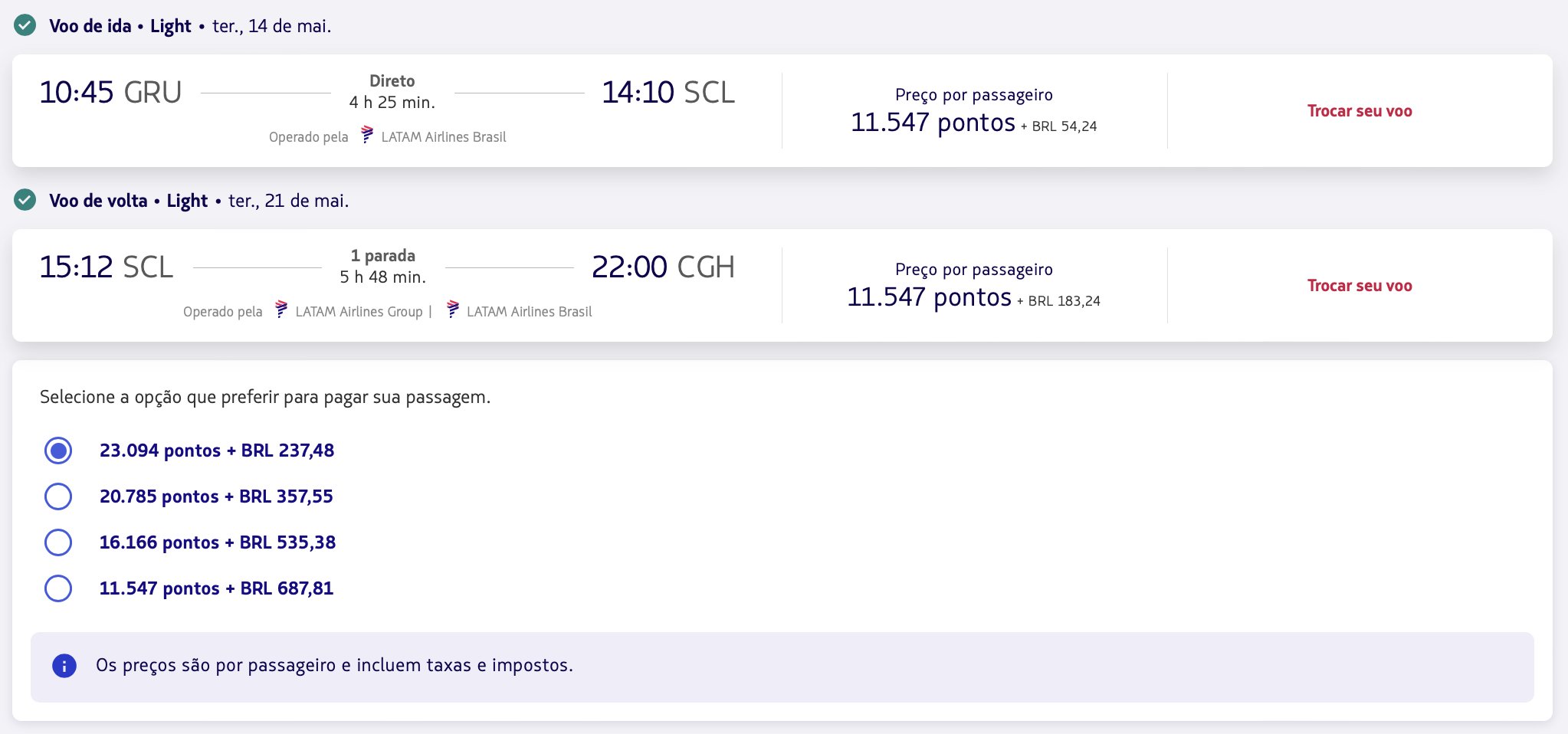Screen dimensions: 1568x734
Task: Select 20.785 pontos + BRL 357,55 radio option
Action: click(58, 496)
